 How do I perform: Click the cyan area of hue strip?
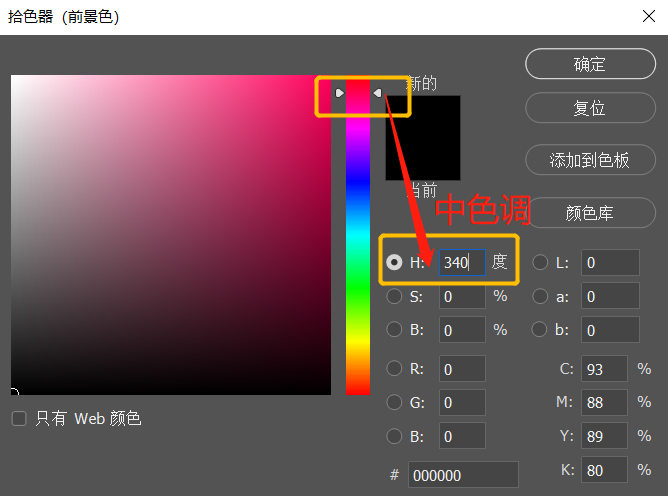(x=358, y=235)
